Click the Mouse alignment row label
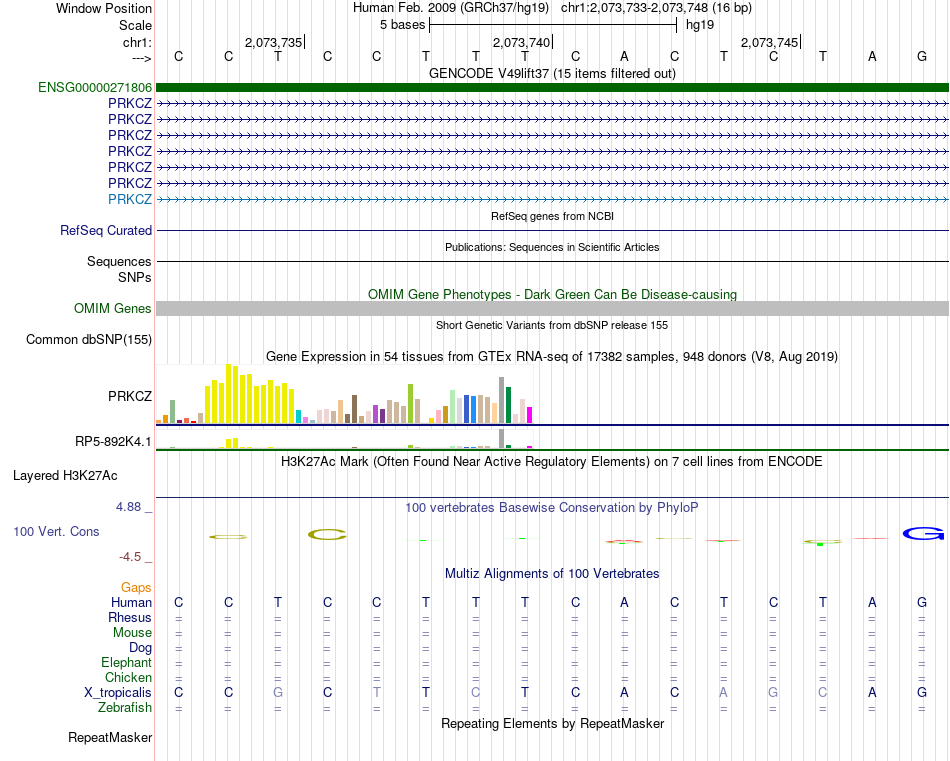The width and height of the screenshot is (950, 761). [x=132, y=633]
